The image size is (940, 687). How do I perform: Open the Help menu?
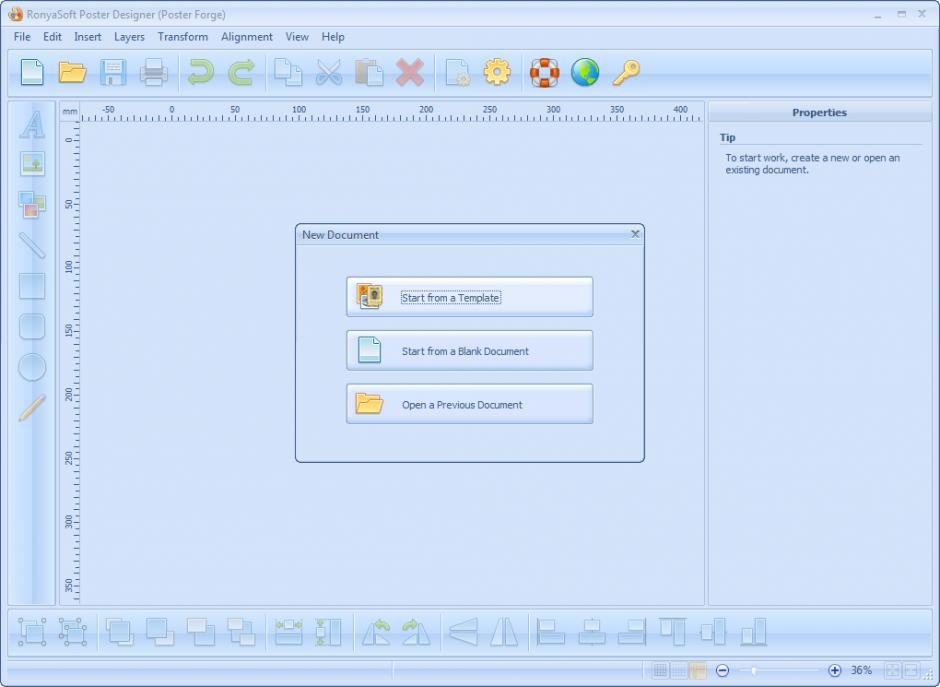[x=333, y=37]
